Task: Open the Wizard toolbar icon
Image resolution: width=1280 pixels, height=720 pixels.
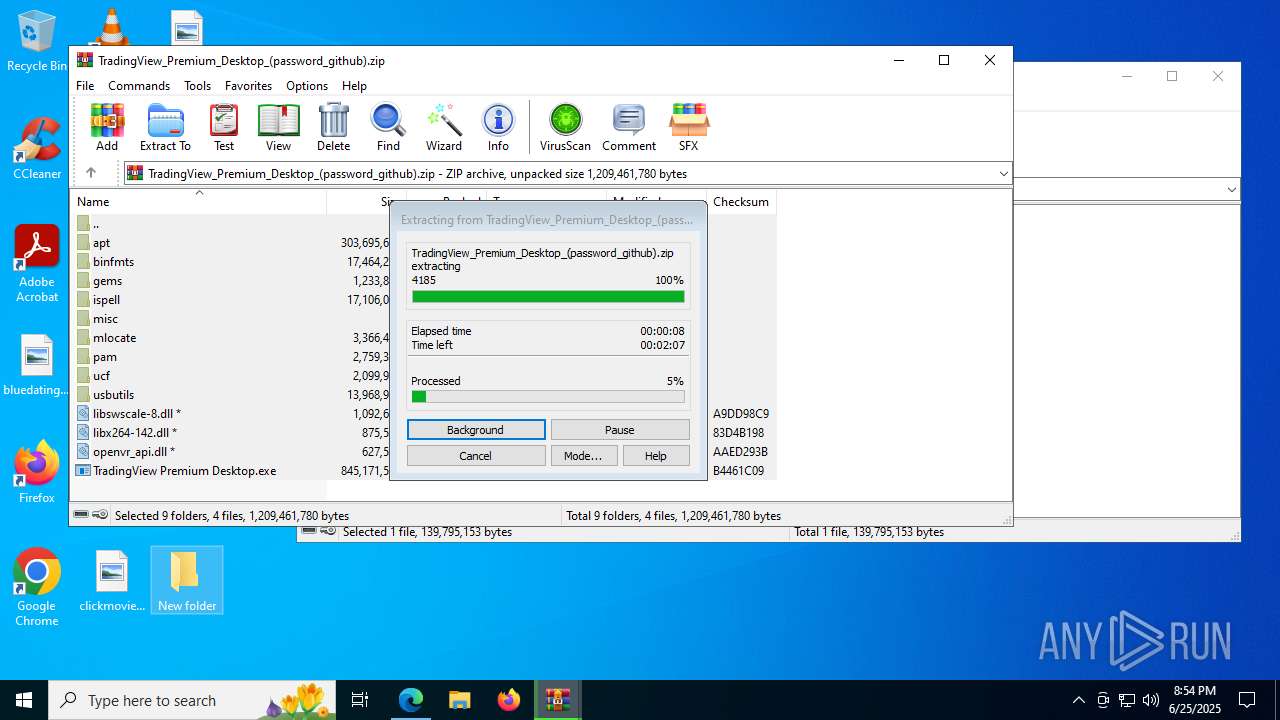Action: [444, 127]
